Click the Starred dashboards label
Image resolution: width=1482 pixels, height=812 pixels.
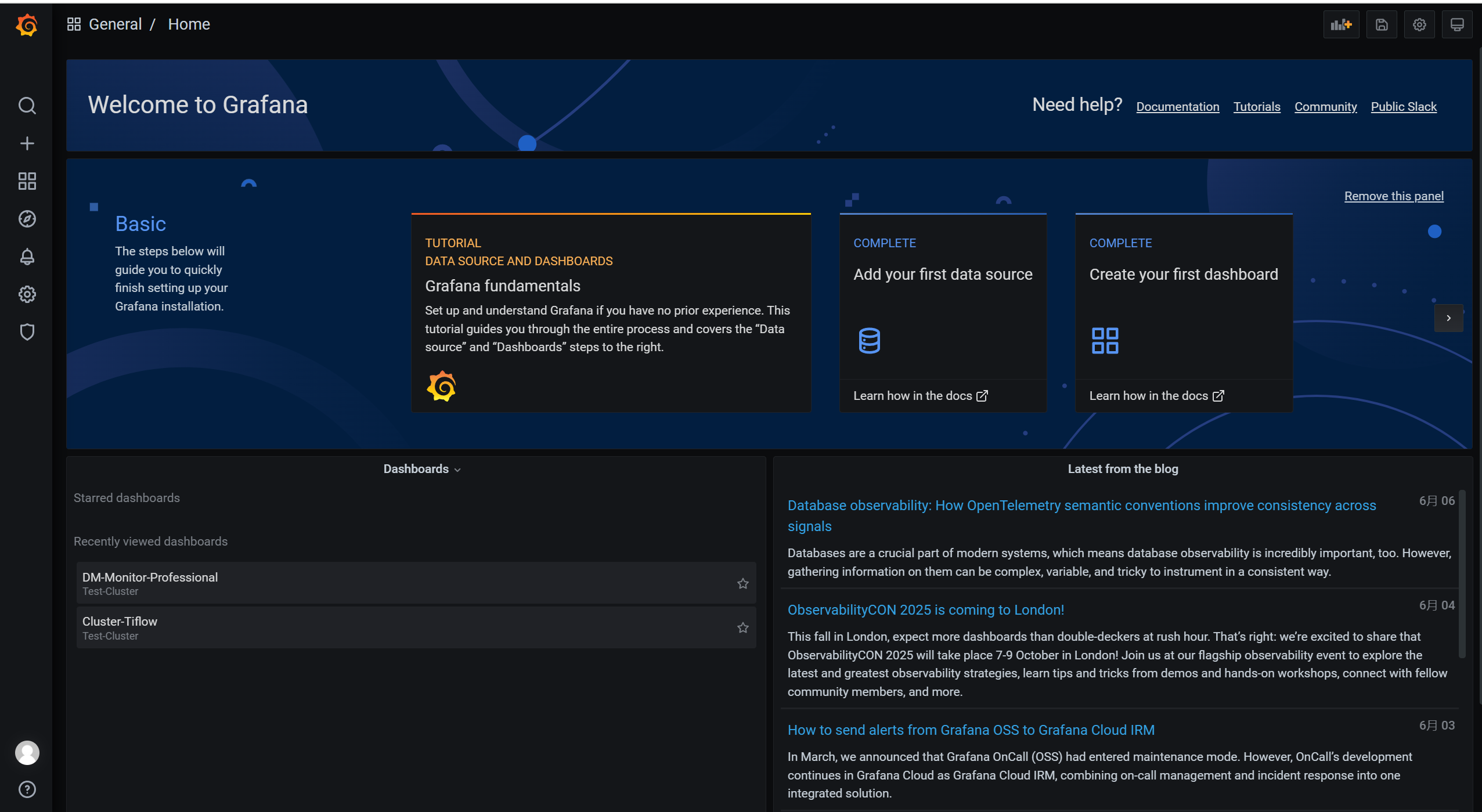pos(127,498)
